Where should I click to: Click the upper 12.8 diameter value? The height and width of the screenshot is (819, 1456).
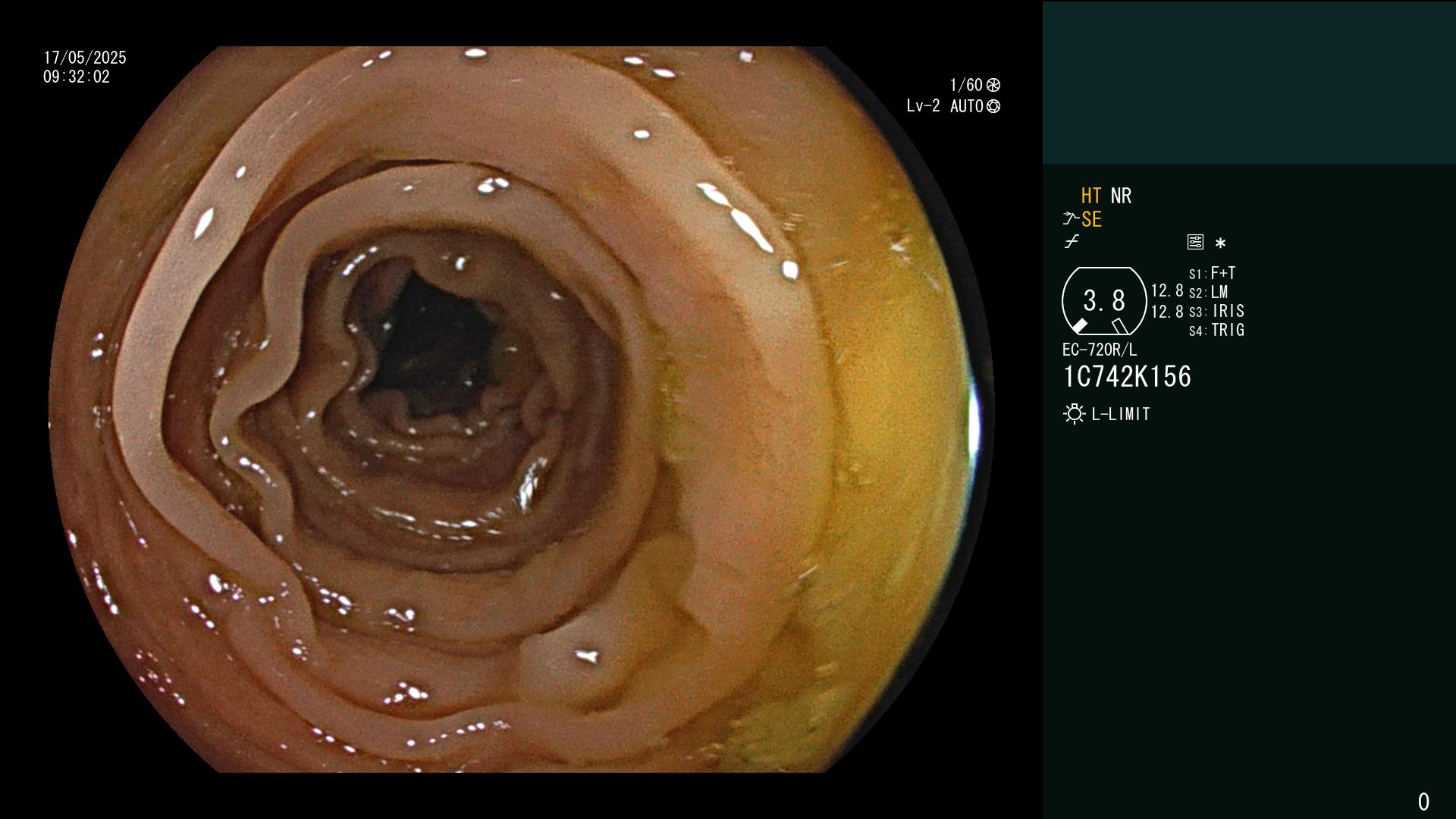coord(1167,290)
